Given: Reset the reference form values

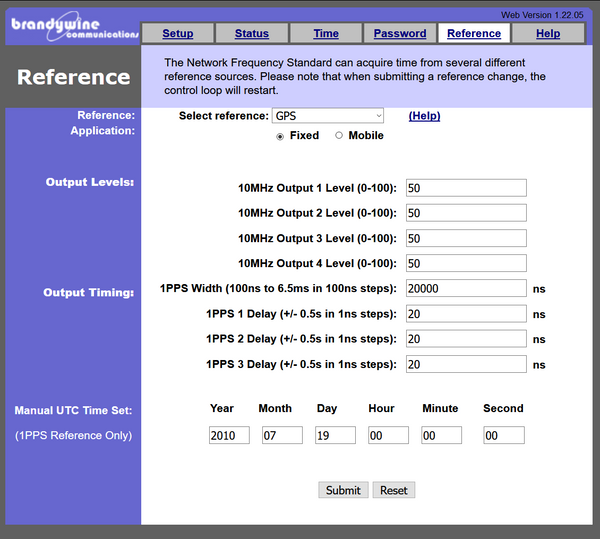Looking at the screenshot, I should point(394,490).
